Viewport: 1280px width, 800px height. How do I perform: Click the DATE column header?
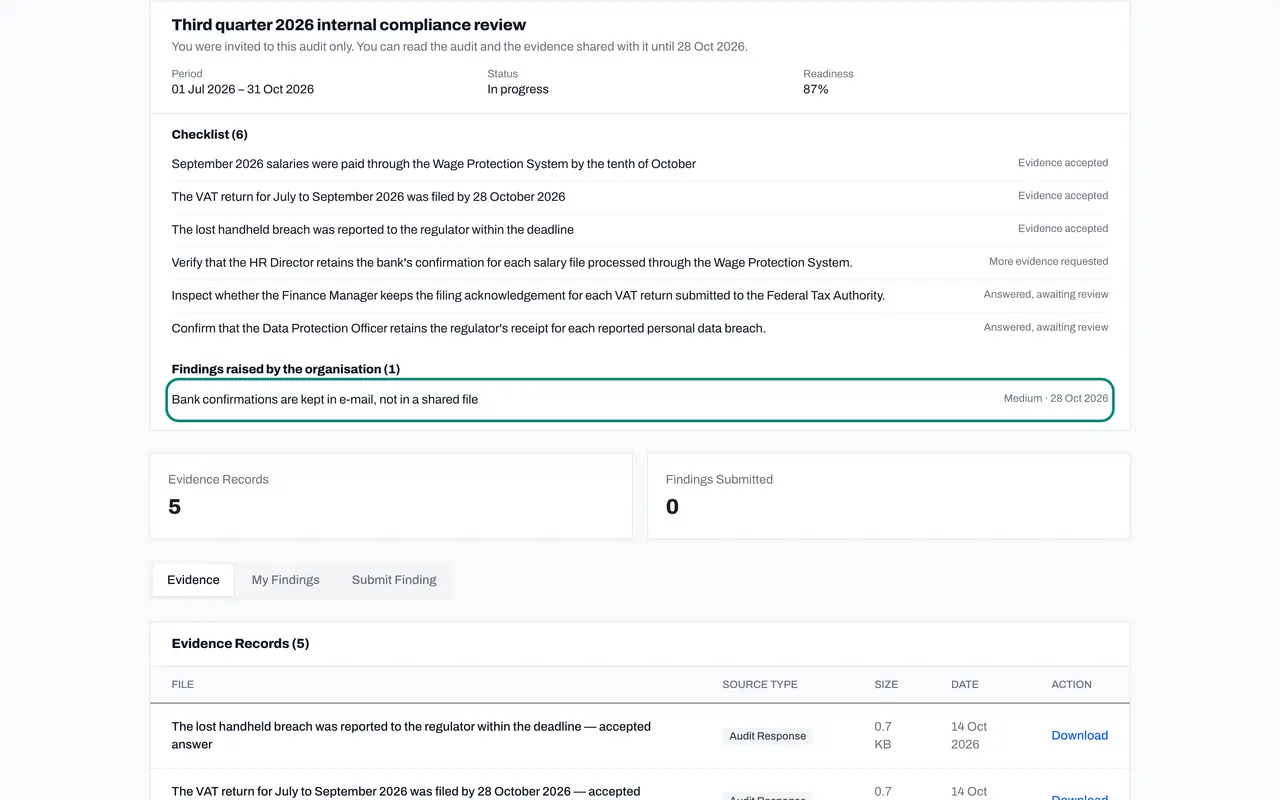[965, 685]
